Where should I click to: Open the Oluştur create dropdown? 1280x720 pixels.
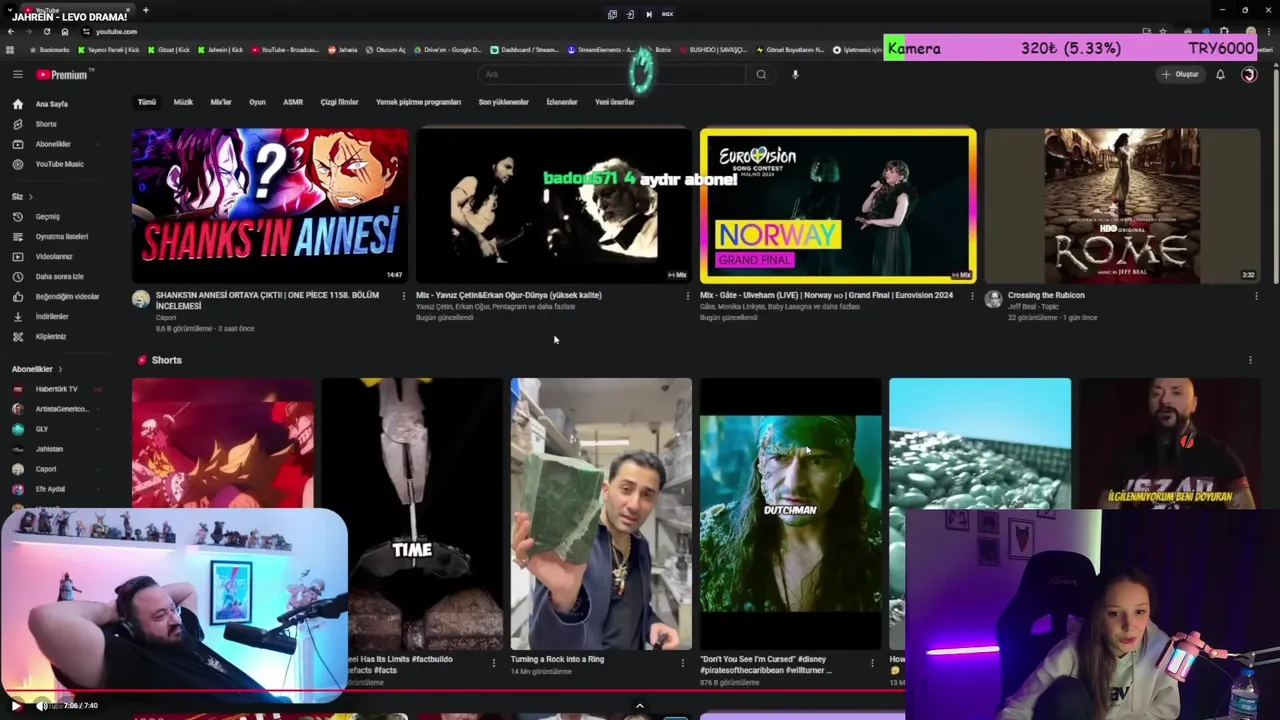1180,74
